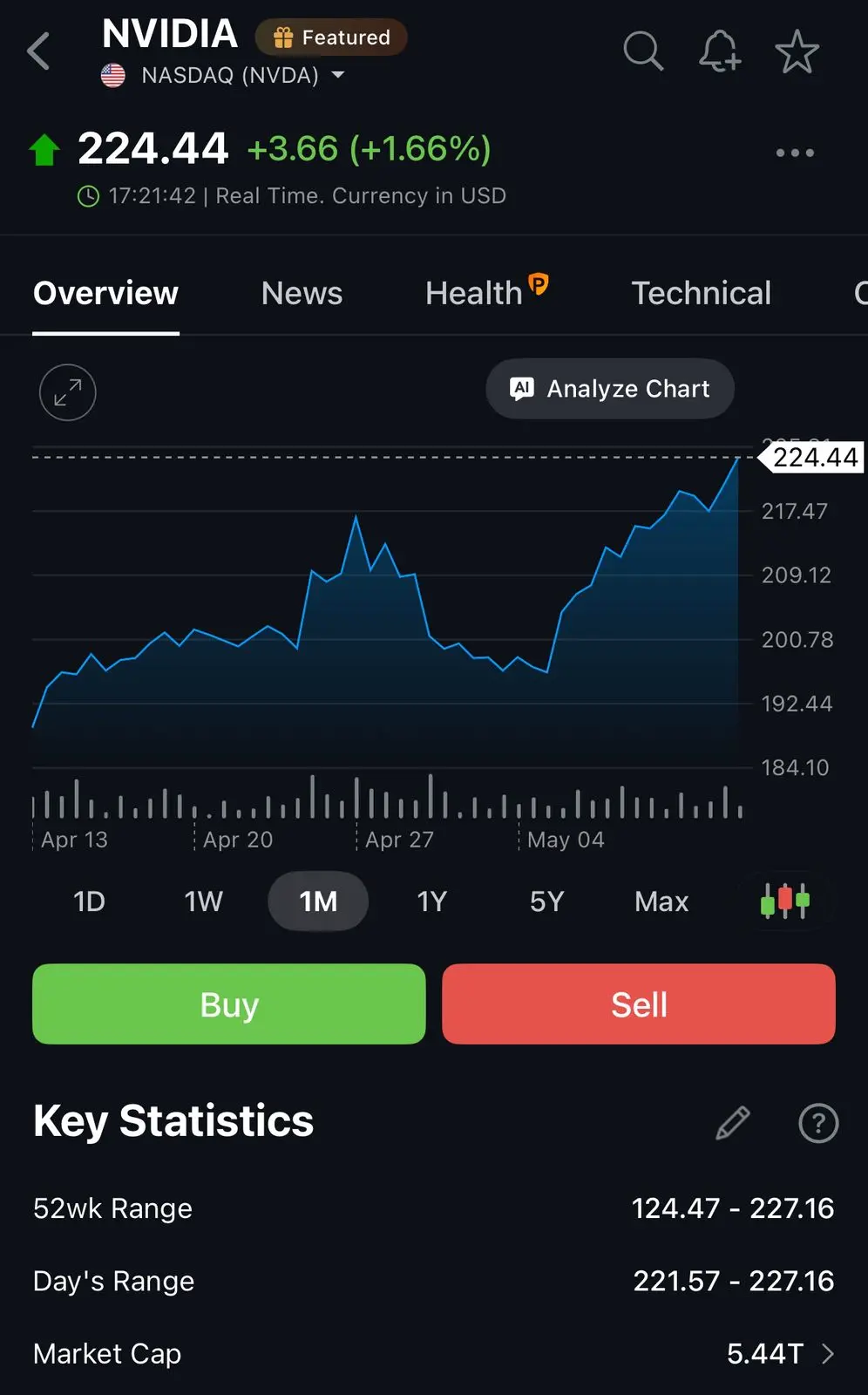Tap the NVIDIA title text

tap(170, 34)
